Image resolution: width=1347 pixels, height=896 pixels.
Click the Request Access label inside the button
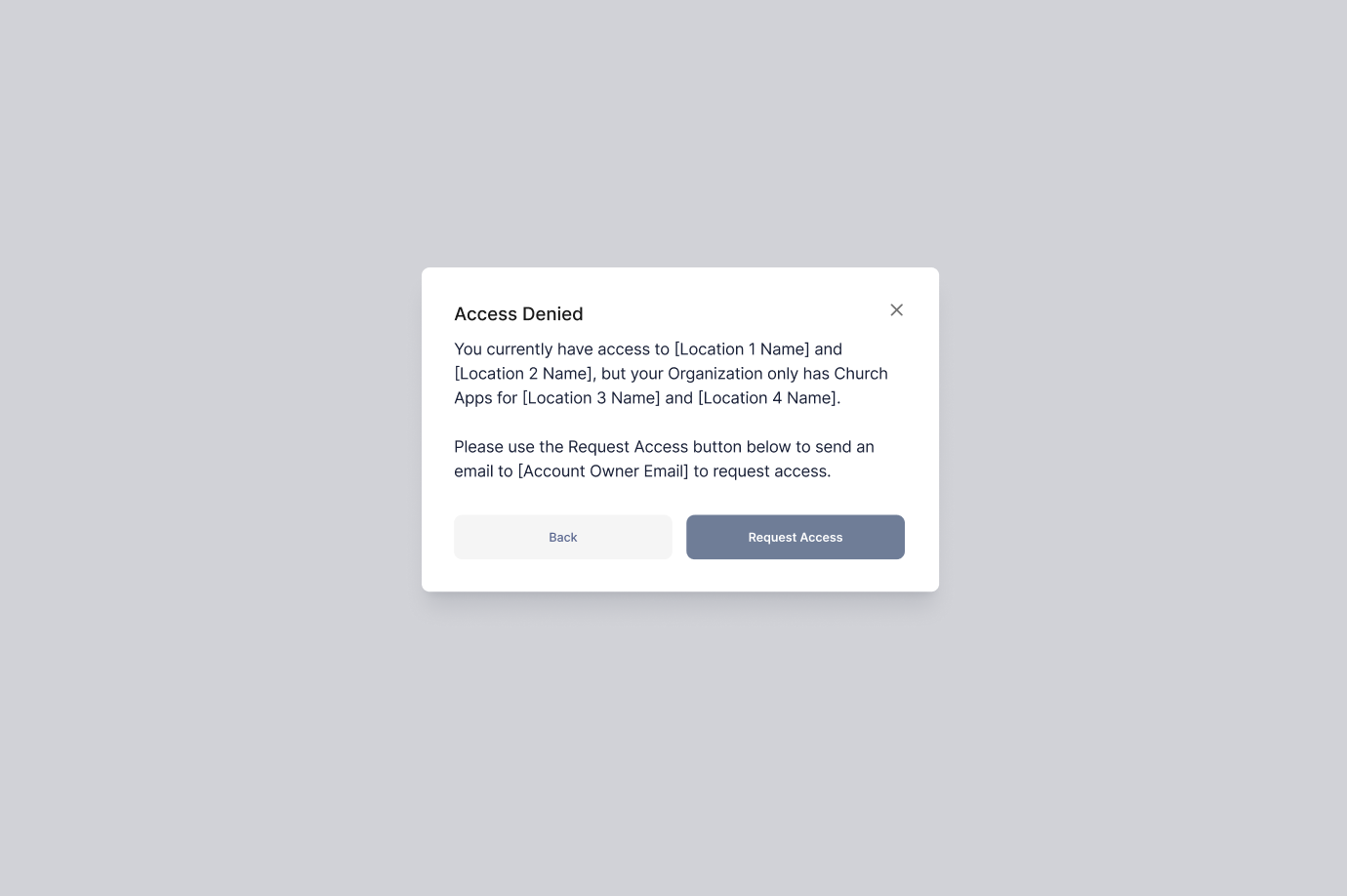pyautogui.click(x=795, y=537)
